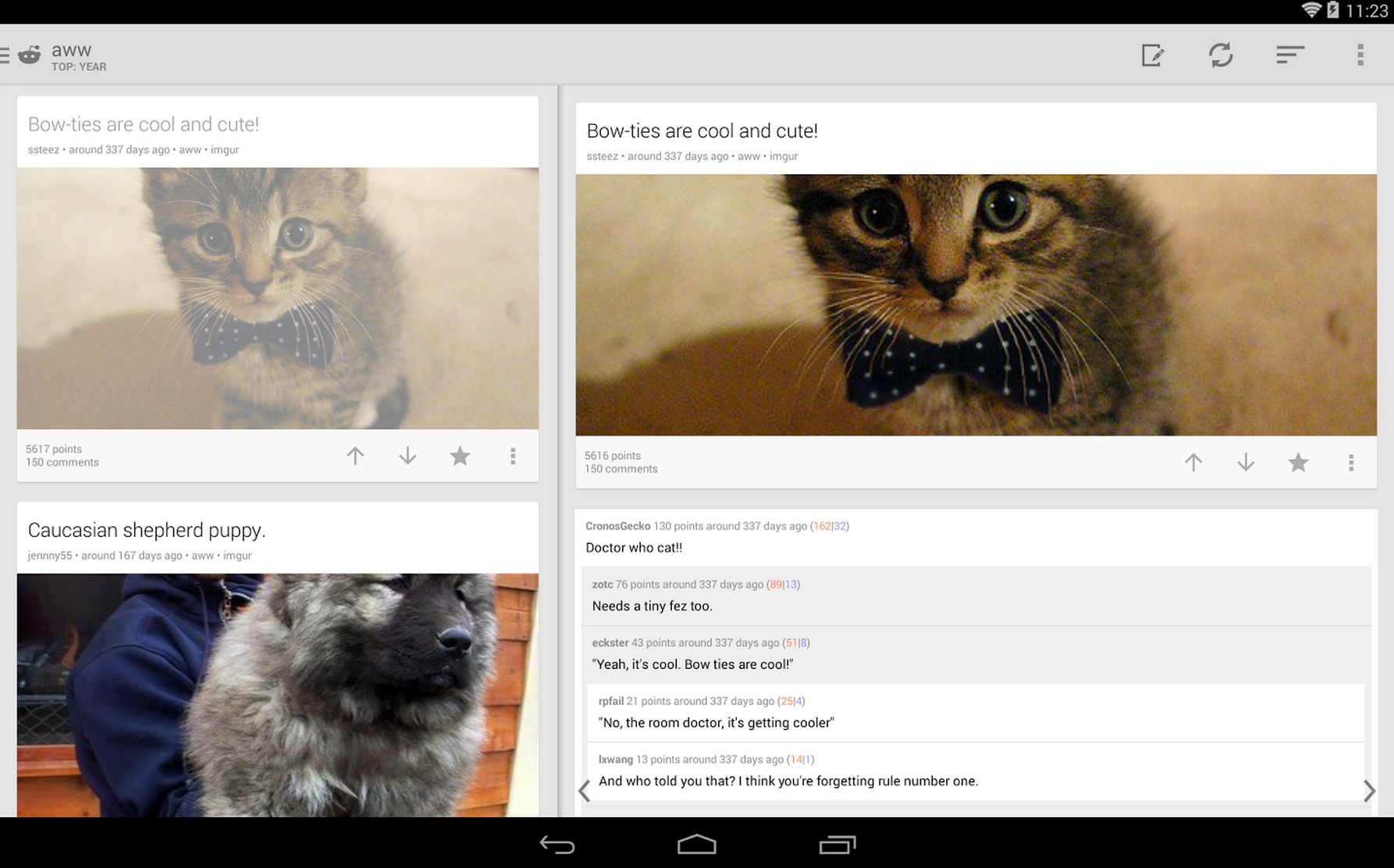1394x868 pixels.
Task: Downvote Bow-ties post in left list
Action: (x=407, y=456)
